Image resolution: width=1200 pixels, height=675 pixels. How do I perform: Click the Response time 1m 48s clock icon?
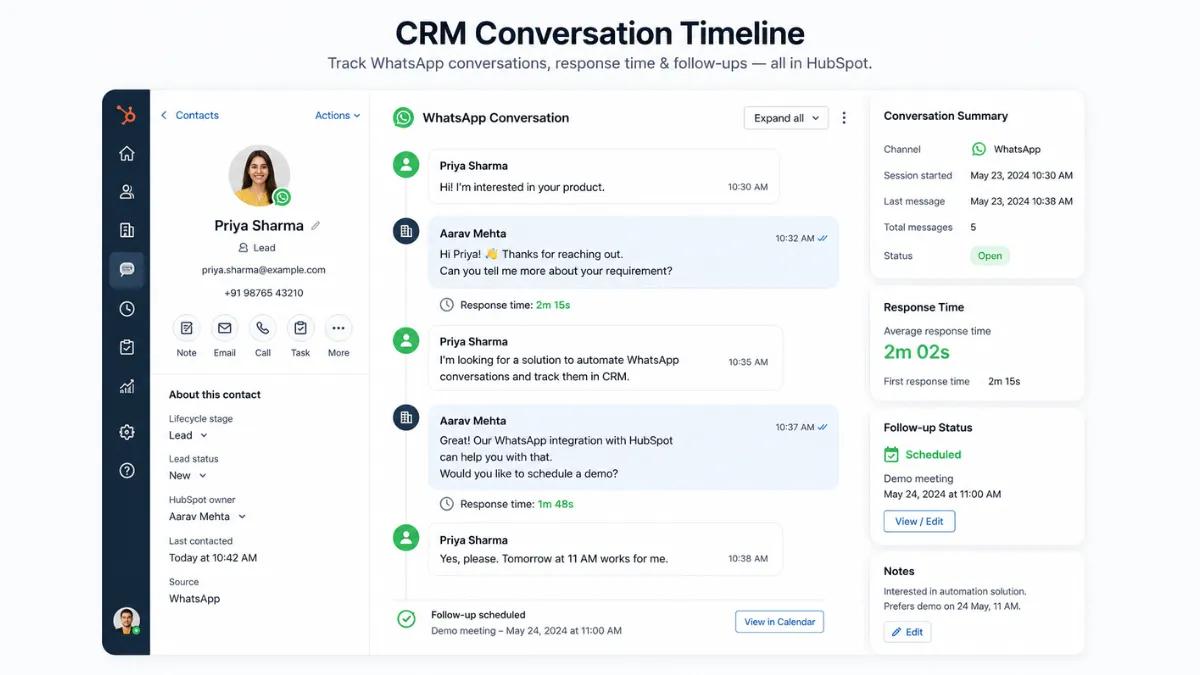(447, 504)
